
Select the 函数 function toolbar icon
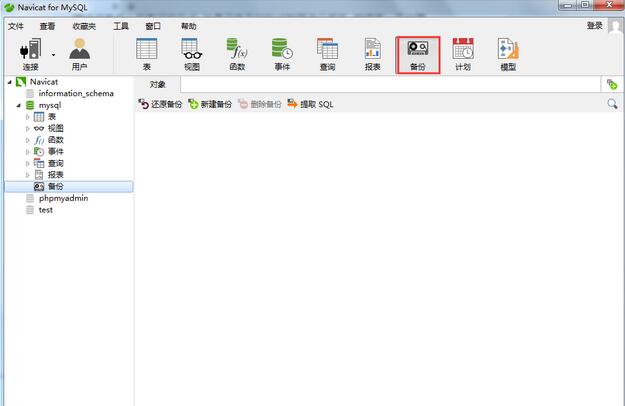point(237,55)
